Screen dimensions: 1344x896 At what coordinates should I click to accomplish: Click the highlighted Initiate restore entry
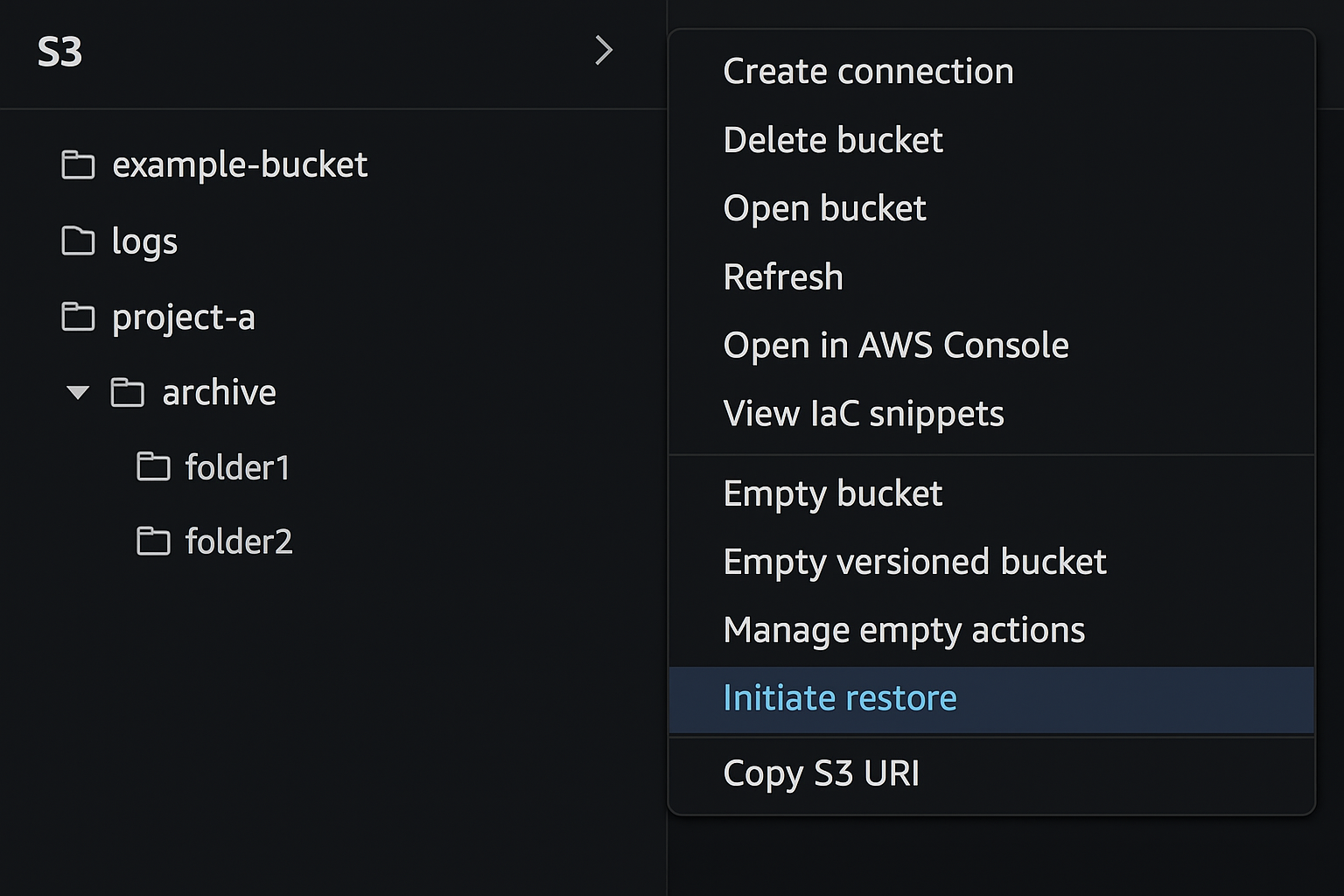click(x=840, y=698)
